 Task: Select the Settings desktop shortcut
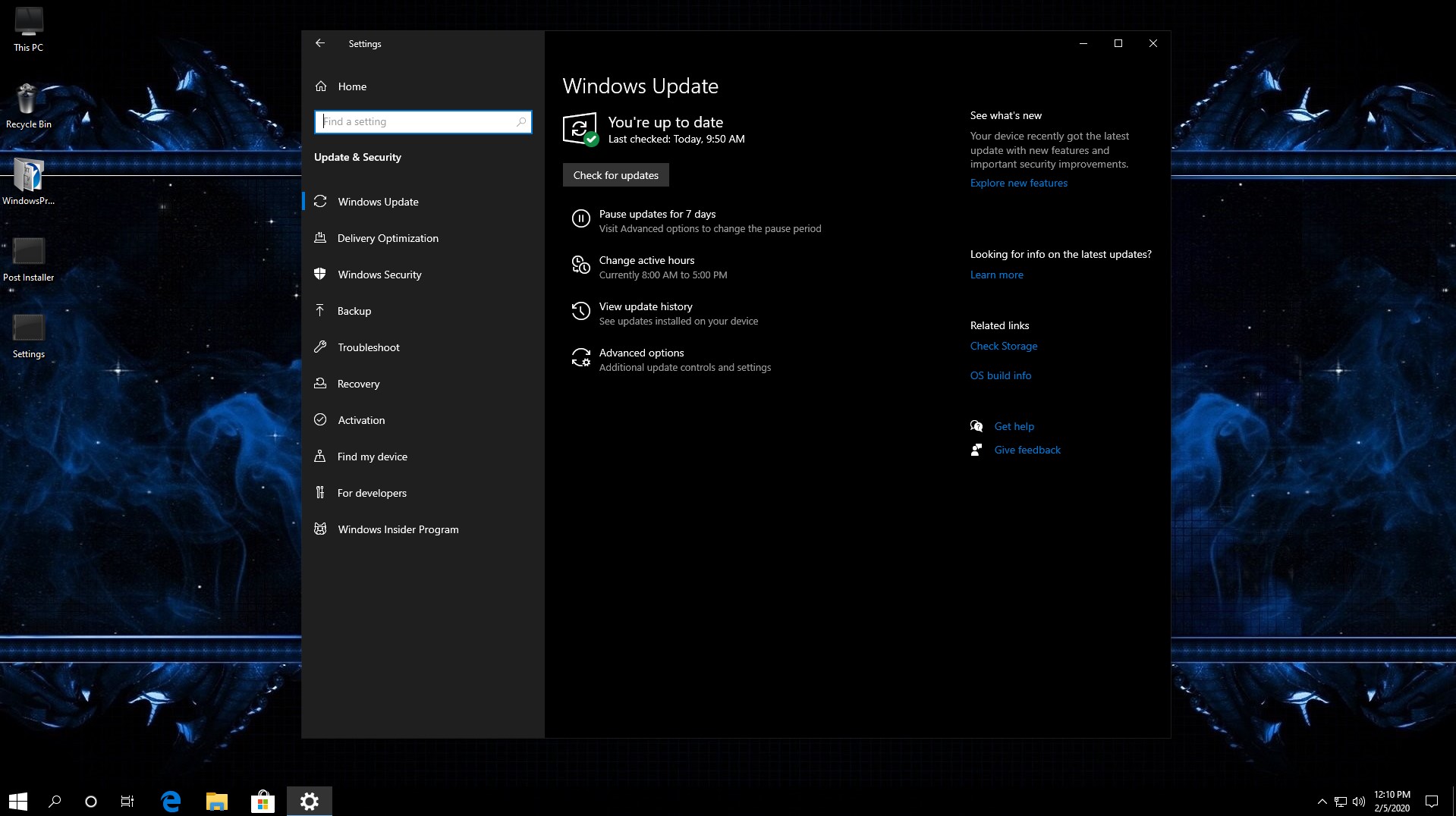tap(29, 337)
